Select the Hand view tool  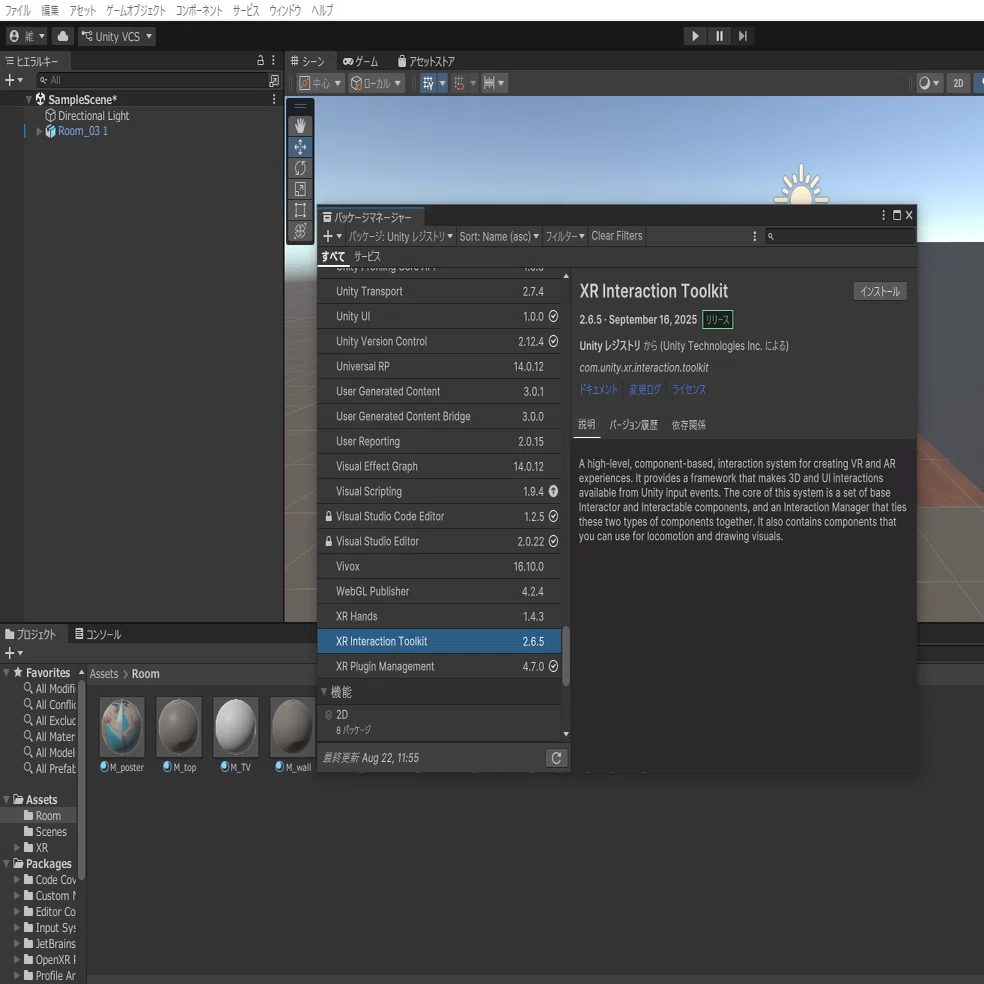(x=300, y=126)
